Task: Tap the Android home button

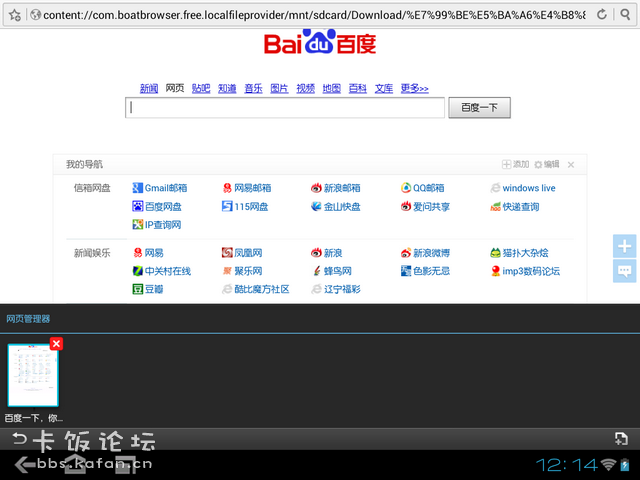Action: click(76, 464)
